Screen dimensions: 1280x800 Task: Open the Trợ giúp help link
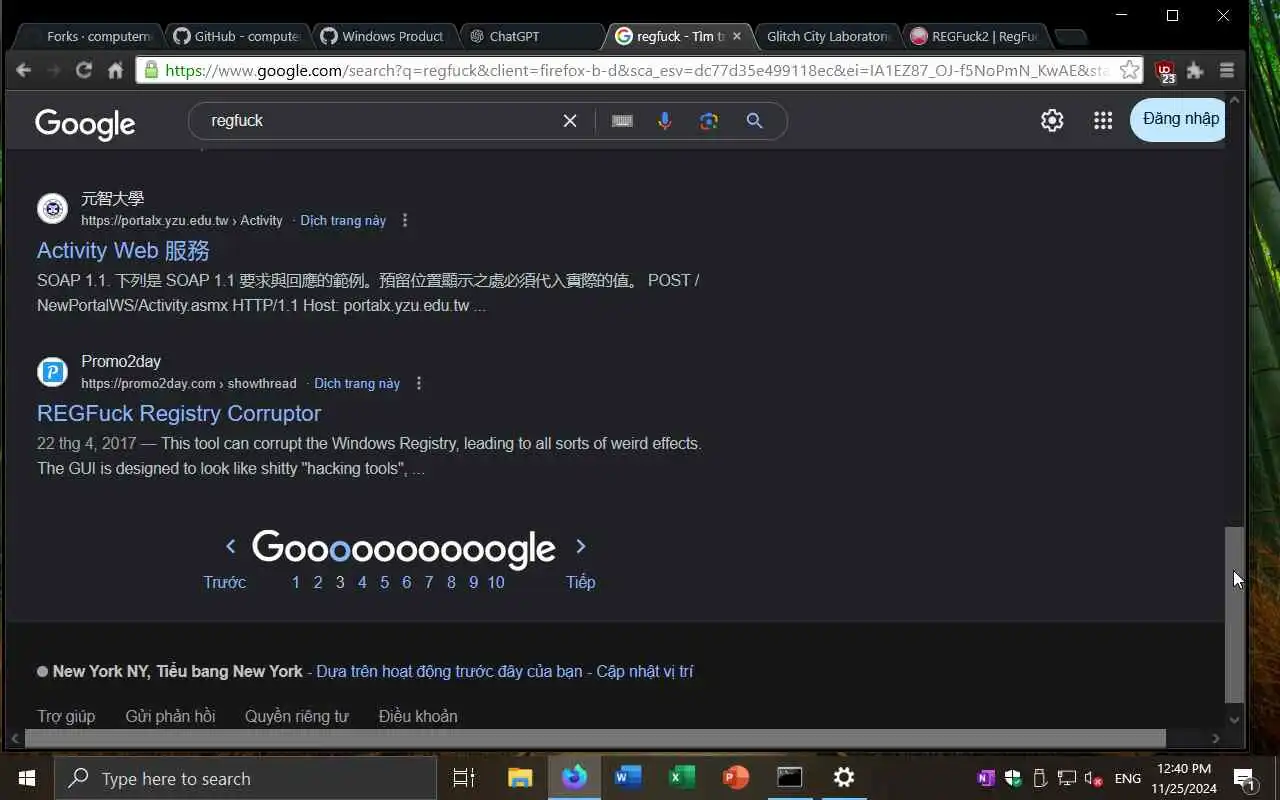pyautogui.click(x=66, y=716)
